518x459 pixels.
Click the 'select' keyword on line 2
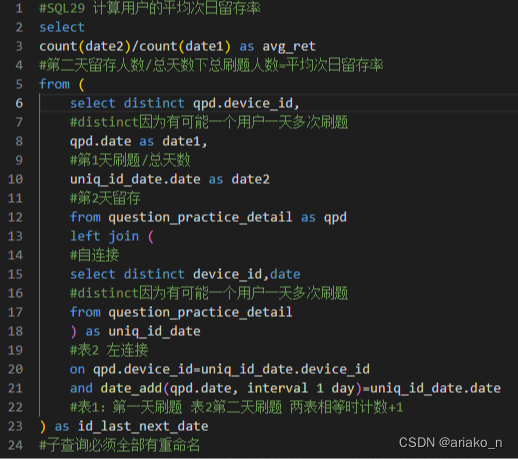[62, 27]
